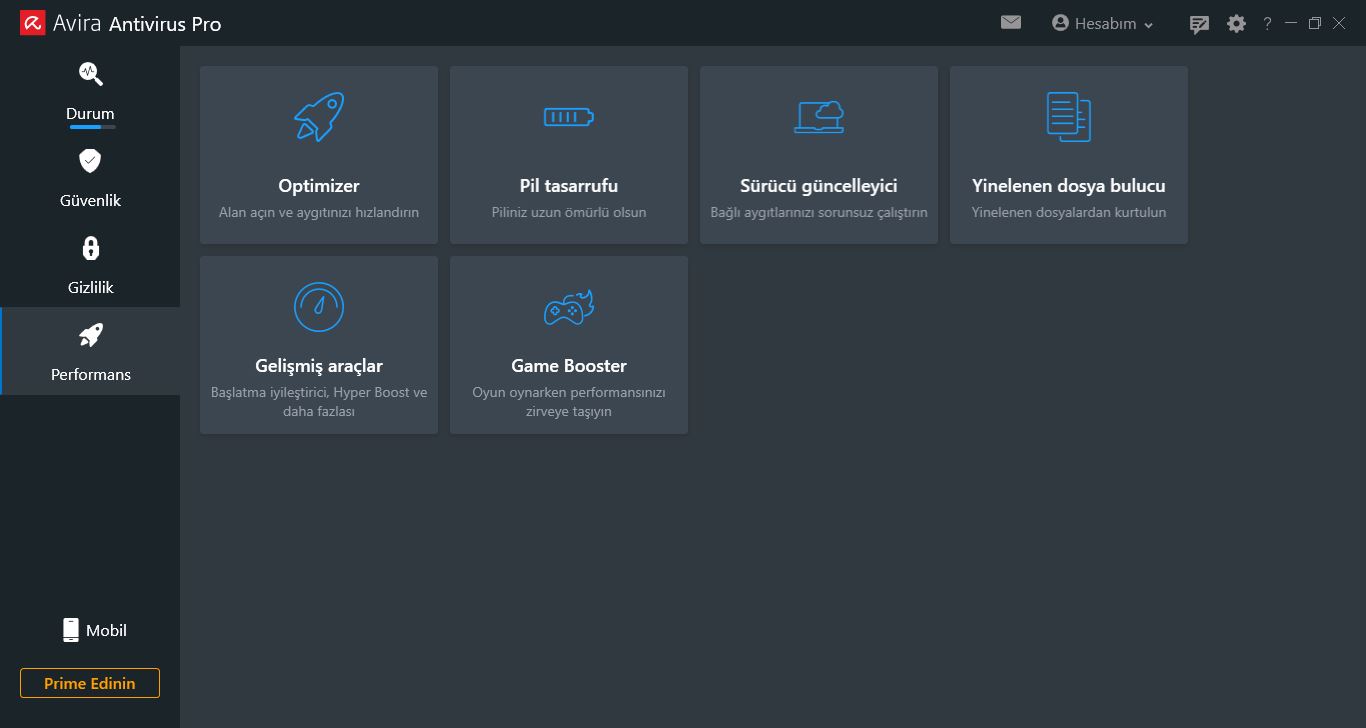The height and width of the screenshot is (728, 1366).
Task: Open the mail envelope notifications icon
Action: pos(1011,22)
